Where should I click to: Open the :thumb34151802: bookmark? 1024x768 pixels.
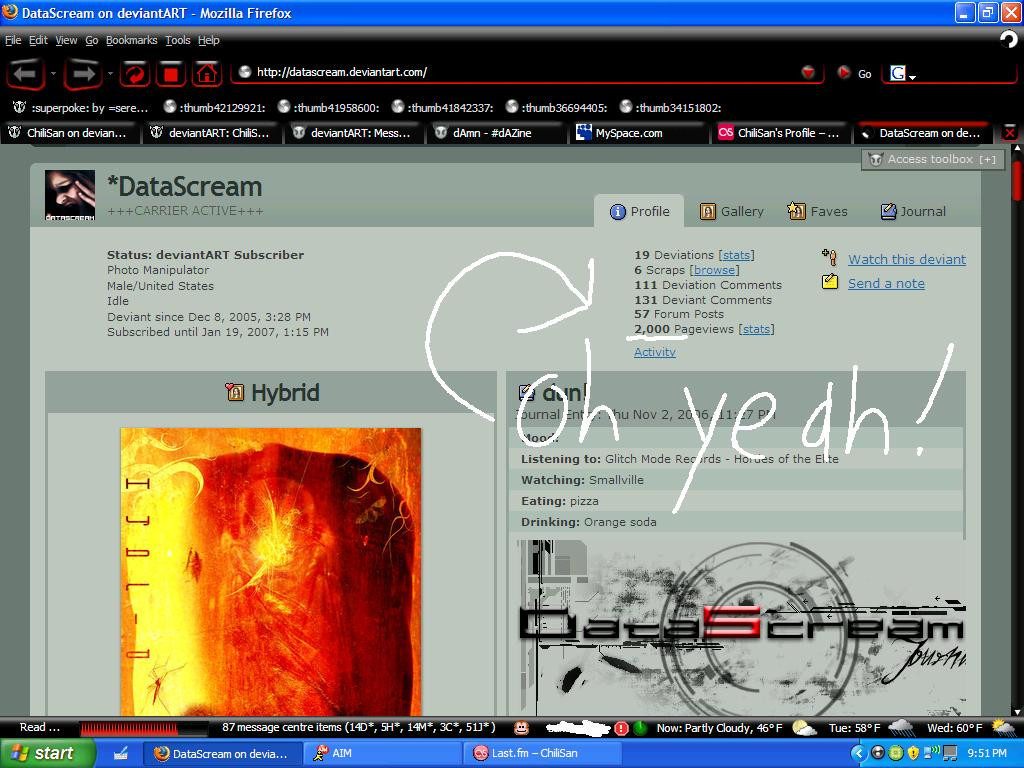pyautogui.click(x=670, y=108)
